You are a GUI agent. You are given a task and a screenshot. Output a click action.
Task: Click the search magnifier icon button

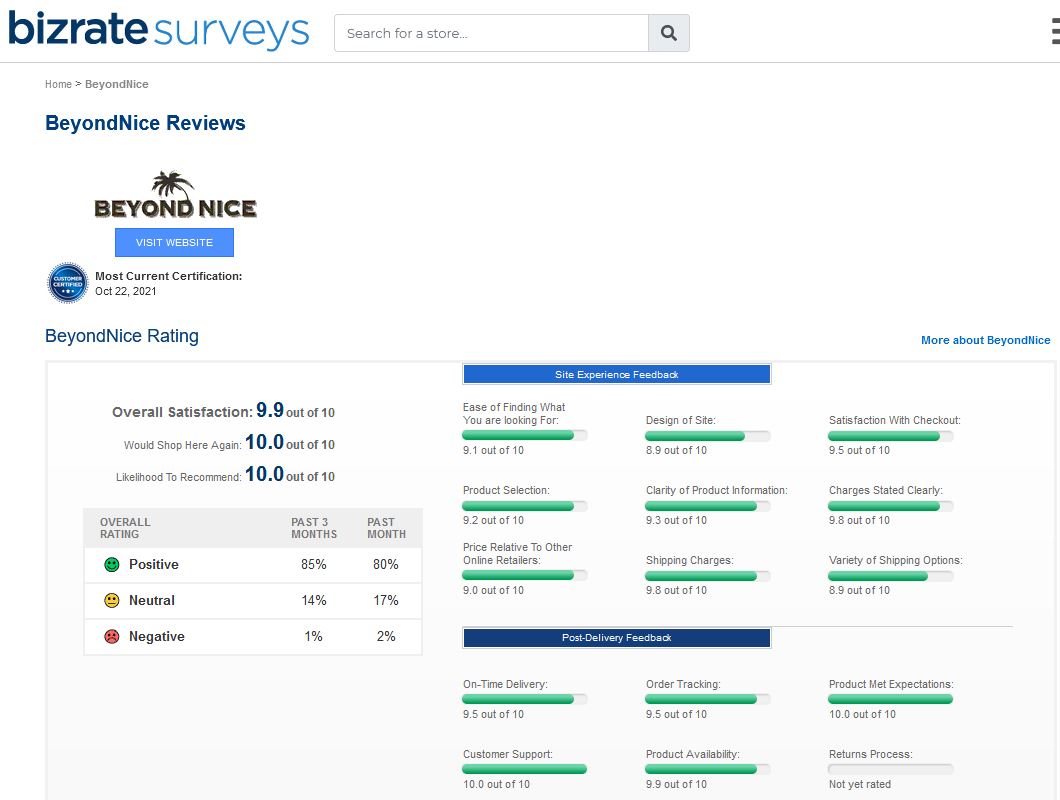(668, 33)
